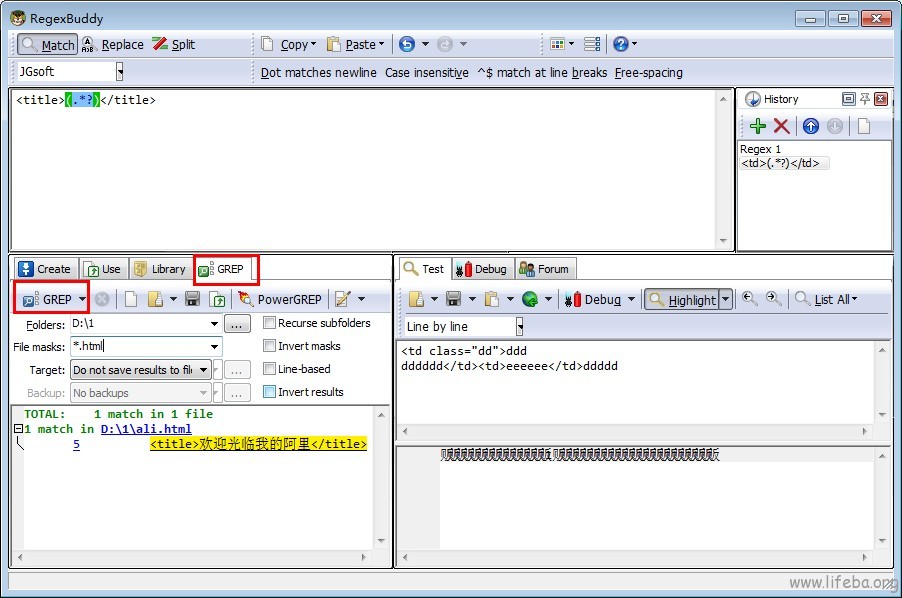Switch to the GREP tab
The height and width of the screenshot is (598, 902).
pyautogui.click(x=221, y=269)
